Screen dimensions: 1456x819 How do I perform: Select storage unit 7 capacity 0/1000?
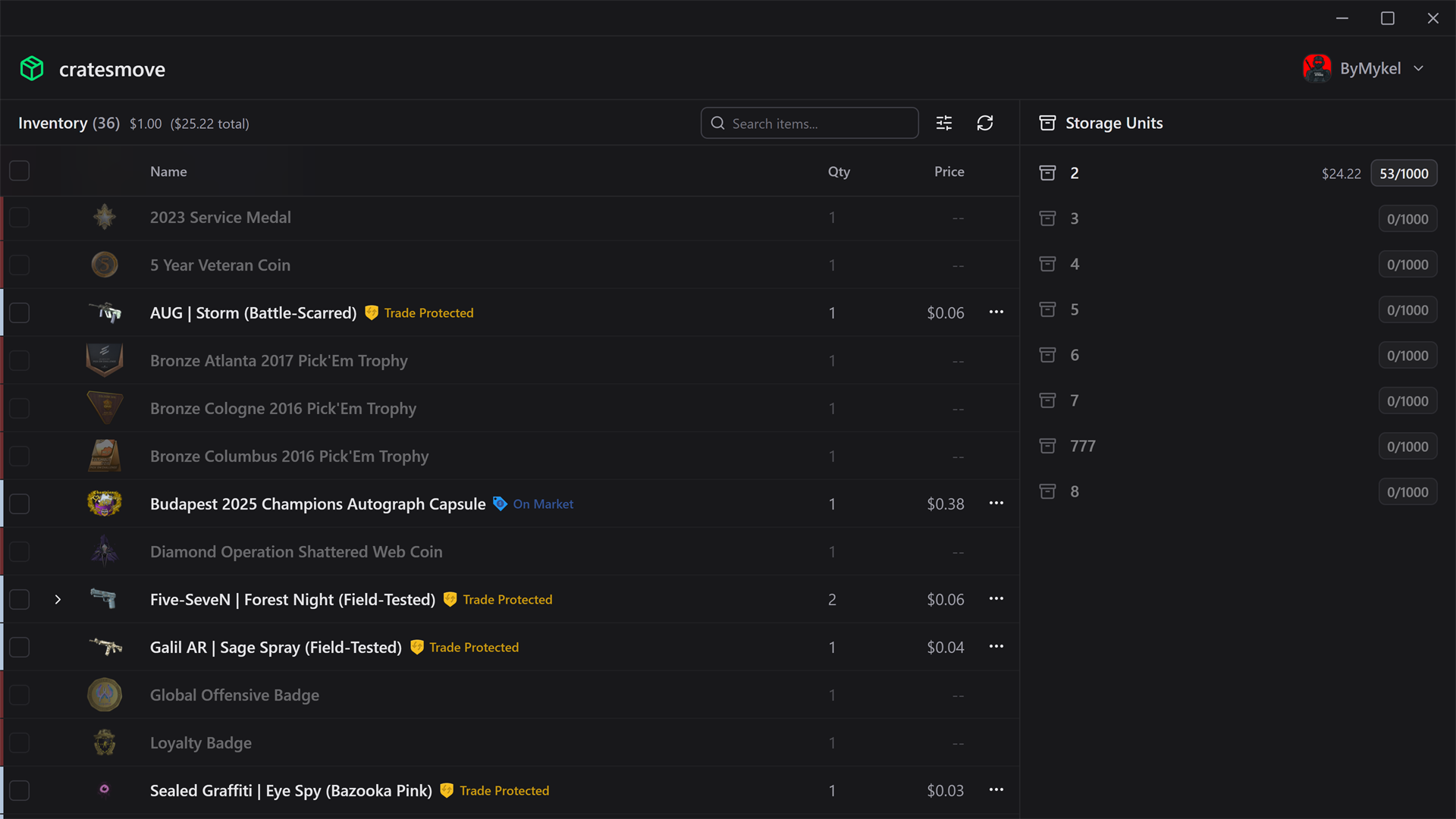tap(1407, 401)
